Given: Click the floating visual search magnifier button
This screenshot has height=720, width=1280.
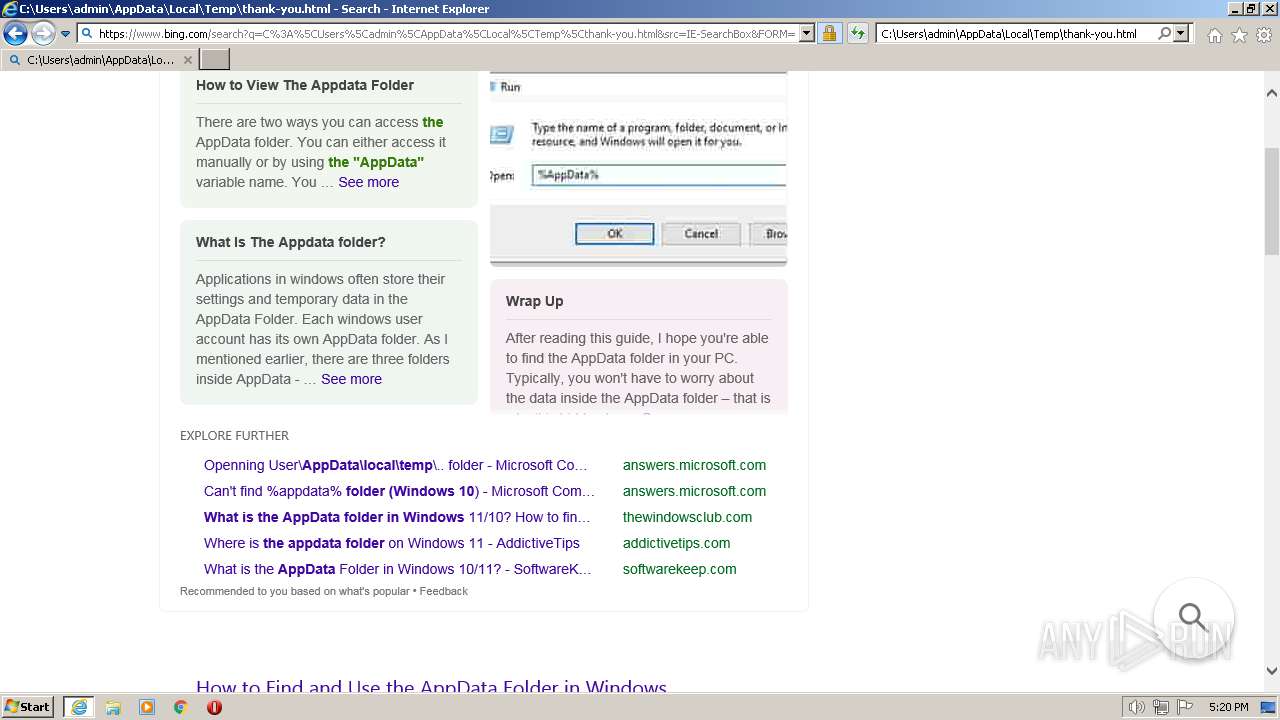Looking at the screenshot, I should pos(1193,618).
